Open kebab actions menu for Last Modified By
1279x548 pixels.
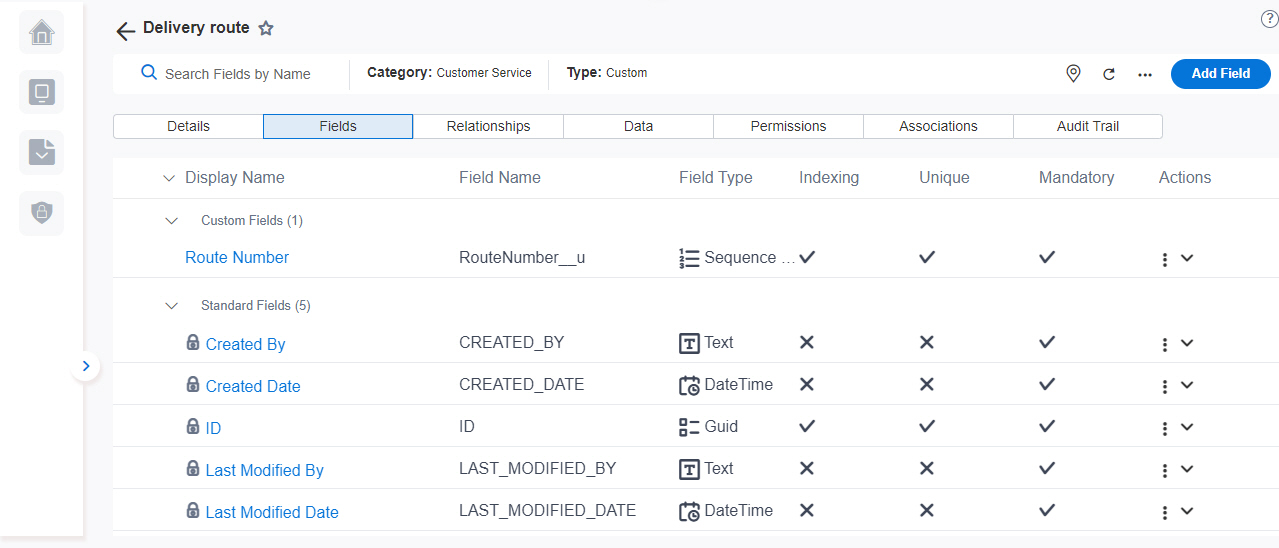[1165, 471]
